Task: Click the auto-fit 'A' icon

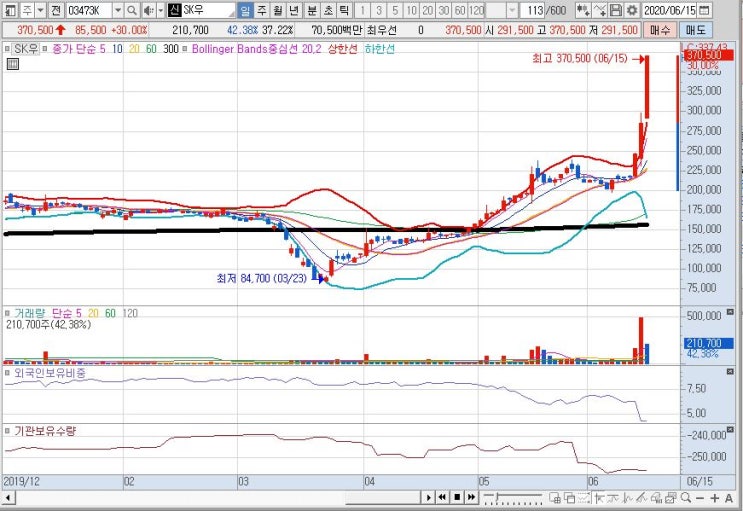Action: [729, 498]
